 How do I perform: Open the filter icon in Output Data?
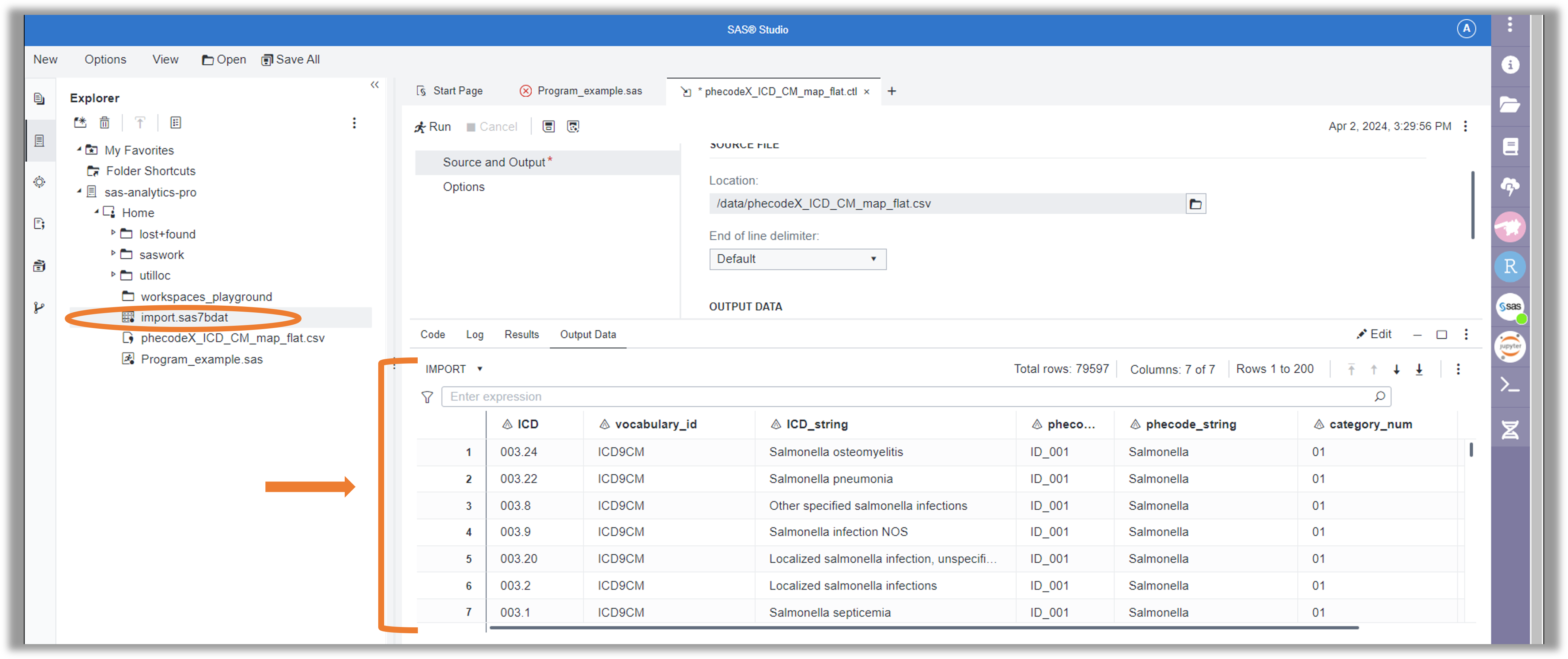(427, 397)
